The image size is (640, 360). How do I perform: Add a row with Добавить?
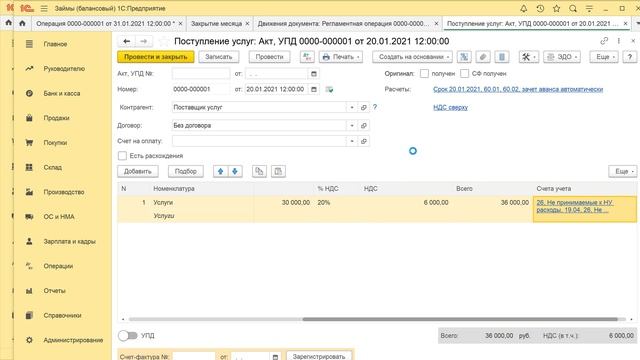[x=138, y=171]
